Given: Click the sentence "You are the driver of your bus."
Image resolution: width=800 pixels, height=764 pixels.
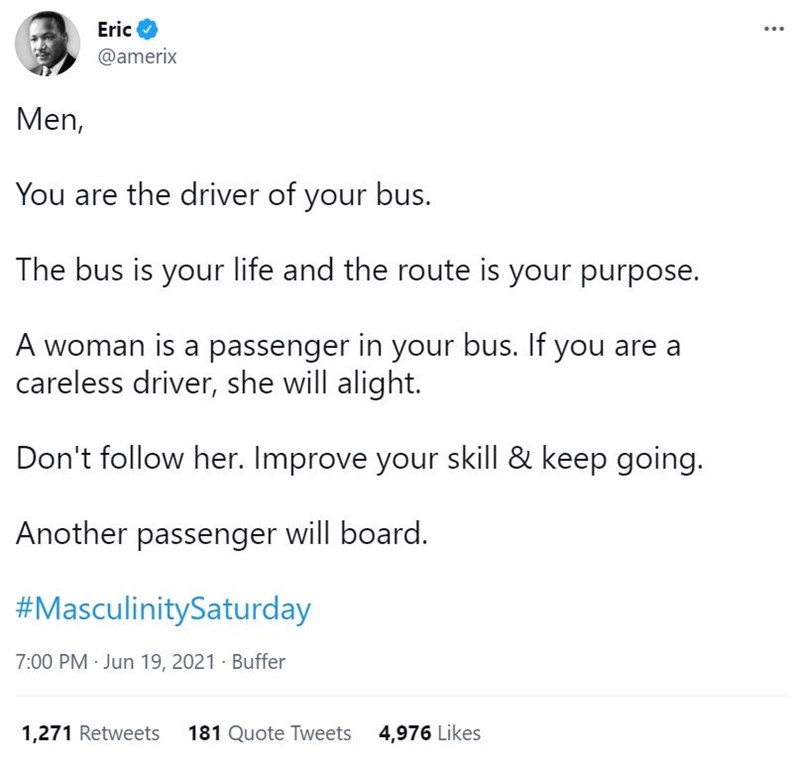Looking at the screenshot, I should [x=223, y=195].
